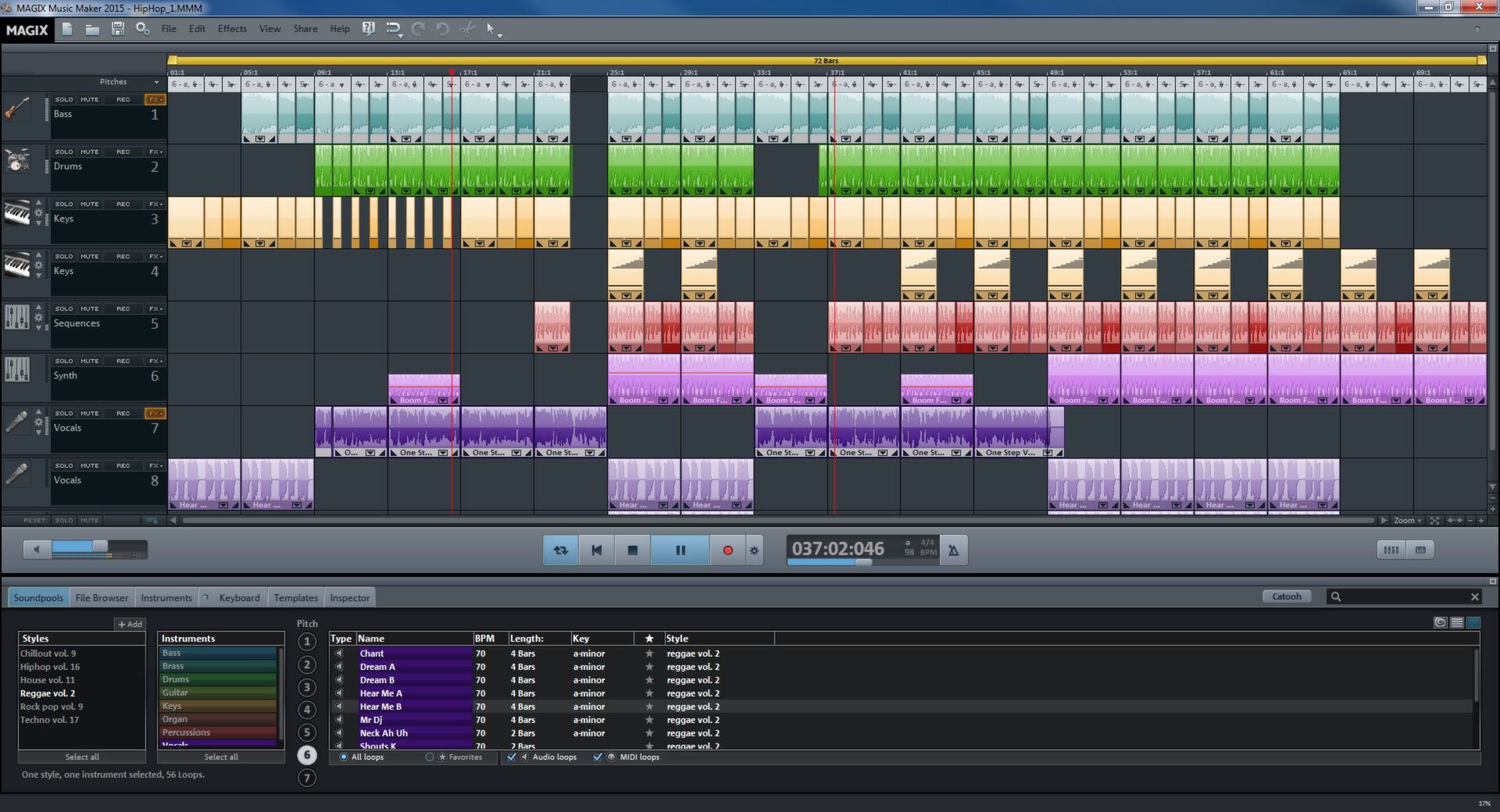Toggle the loop playback button
This screenshot has height=812, width=1500.
(x=560, y=550)
